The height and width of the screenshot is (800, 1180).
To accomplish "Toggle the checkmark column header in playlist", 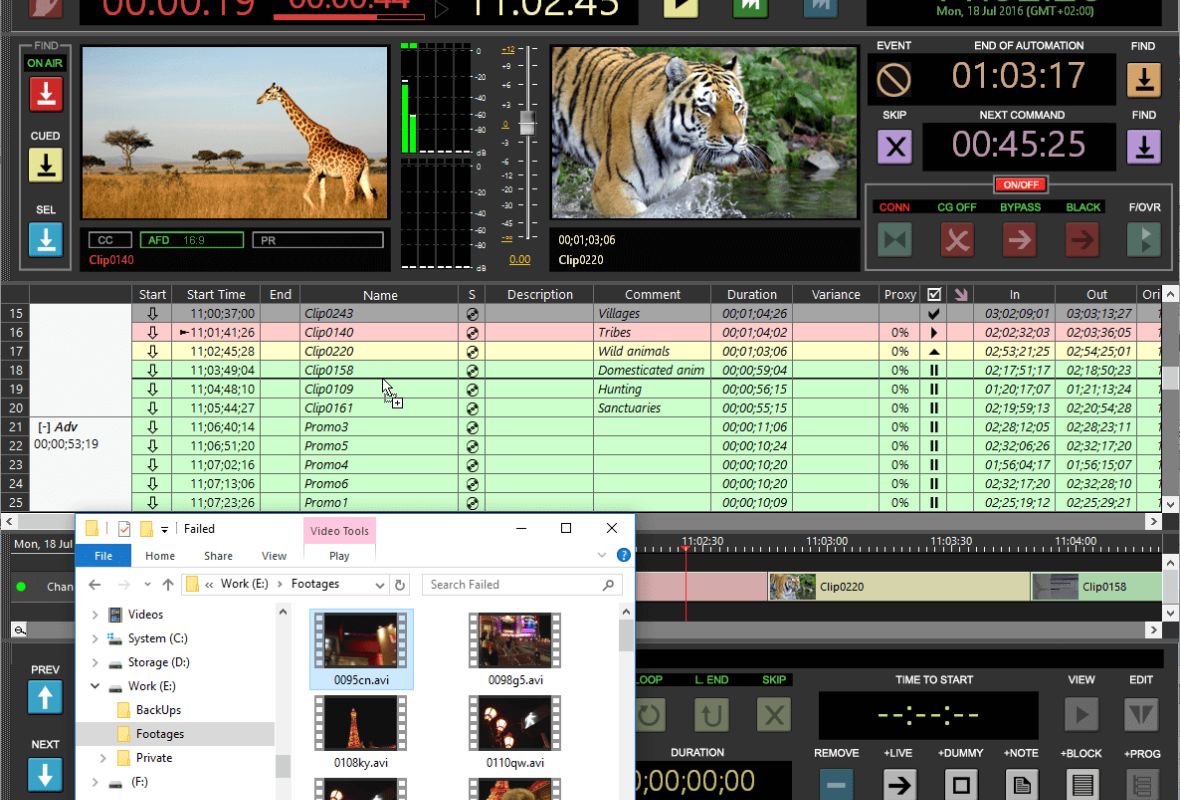I will click(x=934, y=294).
